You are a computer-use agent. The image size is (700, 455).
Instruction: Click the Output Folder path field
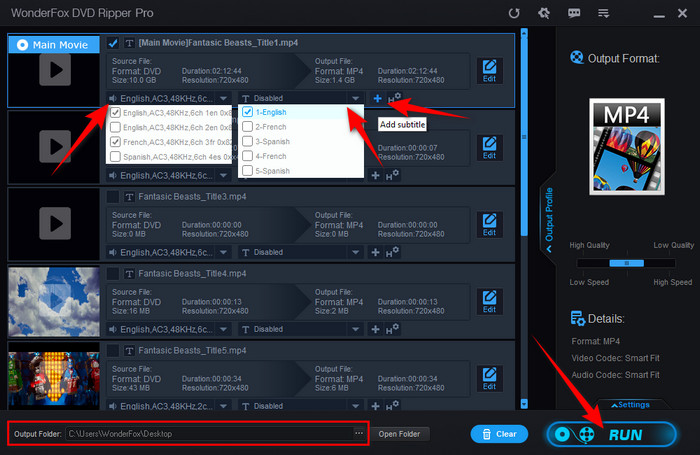(209, 434)
